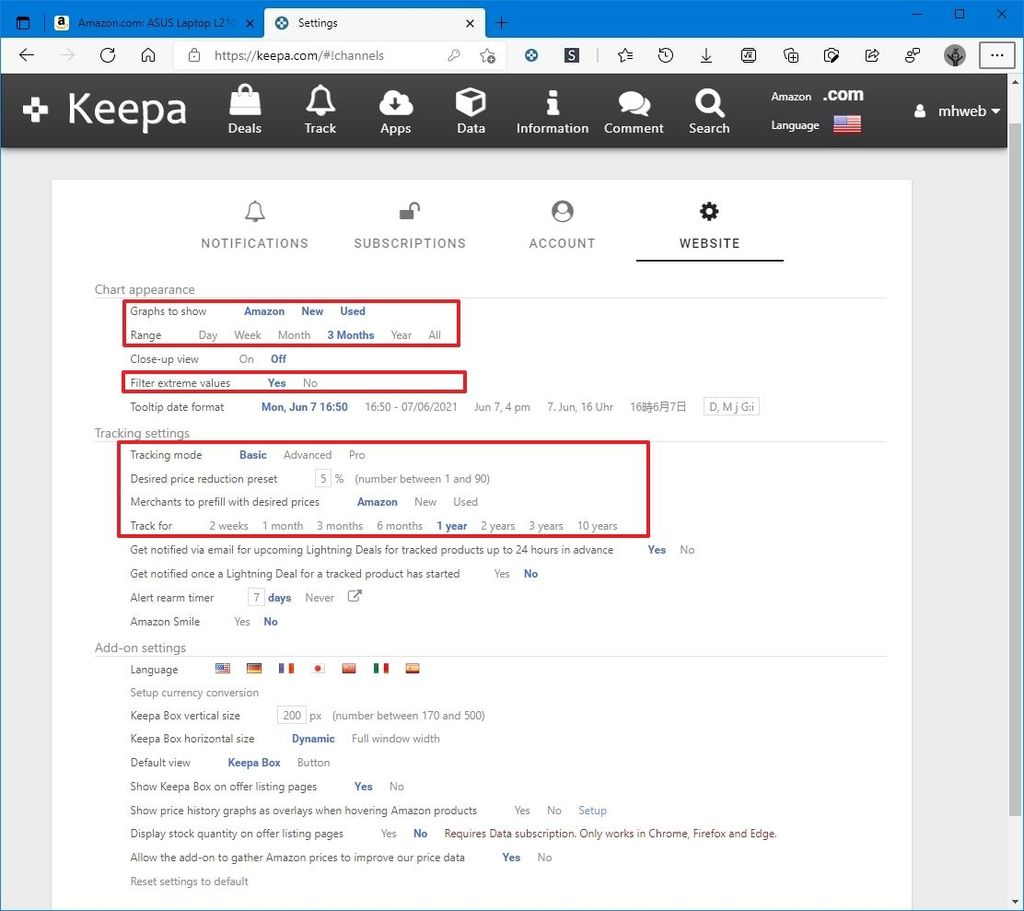Click the Keepa Box vertical size field
Image resolution: width=1024 pixels, height=911 pixels.
[x=291, y=715]
